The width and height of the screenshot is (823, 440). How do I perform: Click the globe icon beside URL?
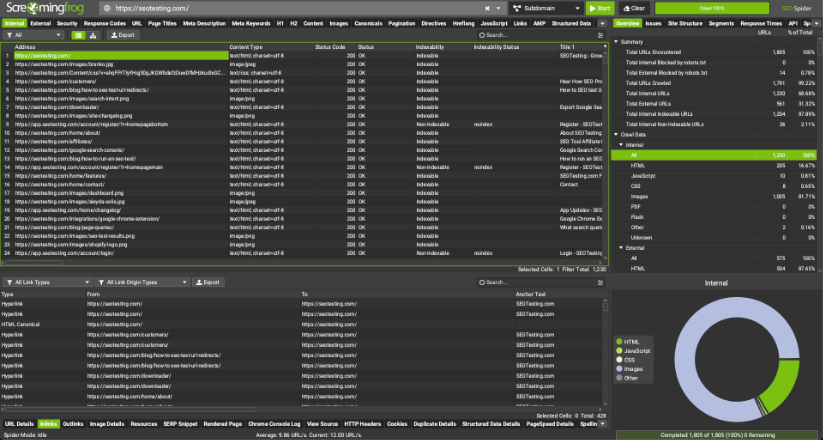click(106, 8)
